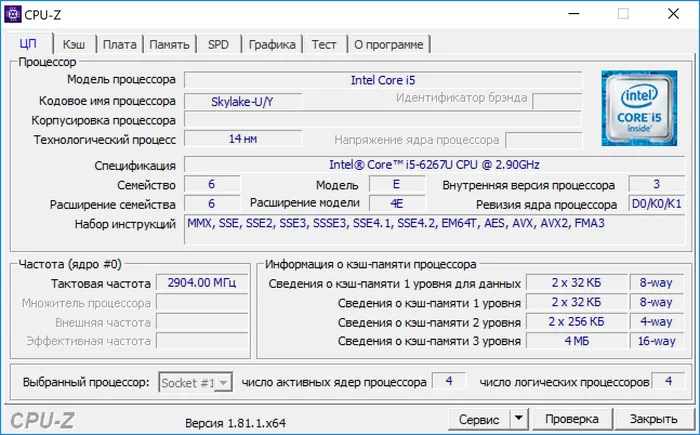
Task: Click the Intel Core i5 inside logo
Action: (639, 108)
